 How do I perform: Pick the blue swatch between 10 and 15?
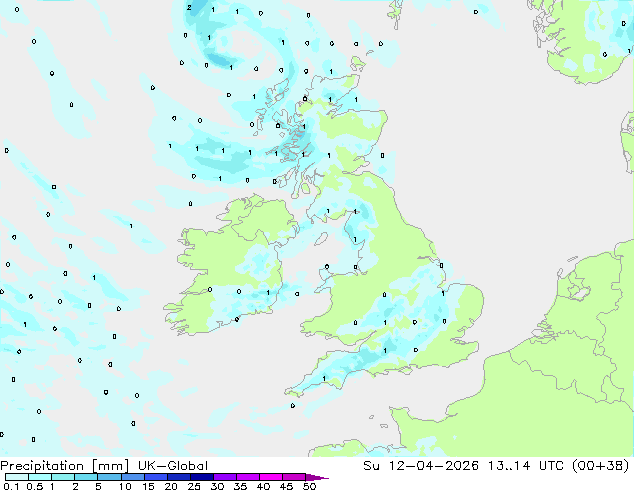coord(133,477)
